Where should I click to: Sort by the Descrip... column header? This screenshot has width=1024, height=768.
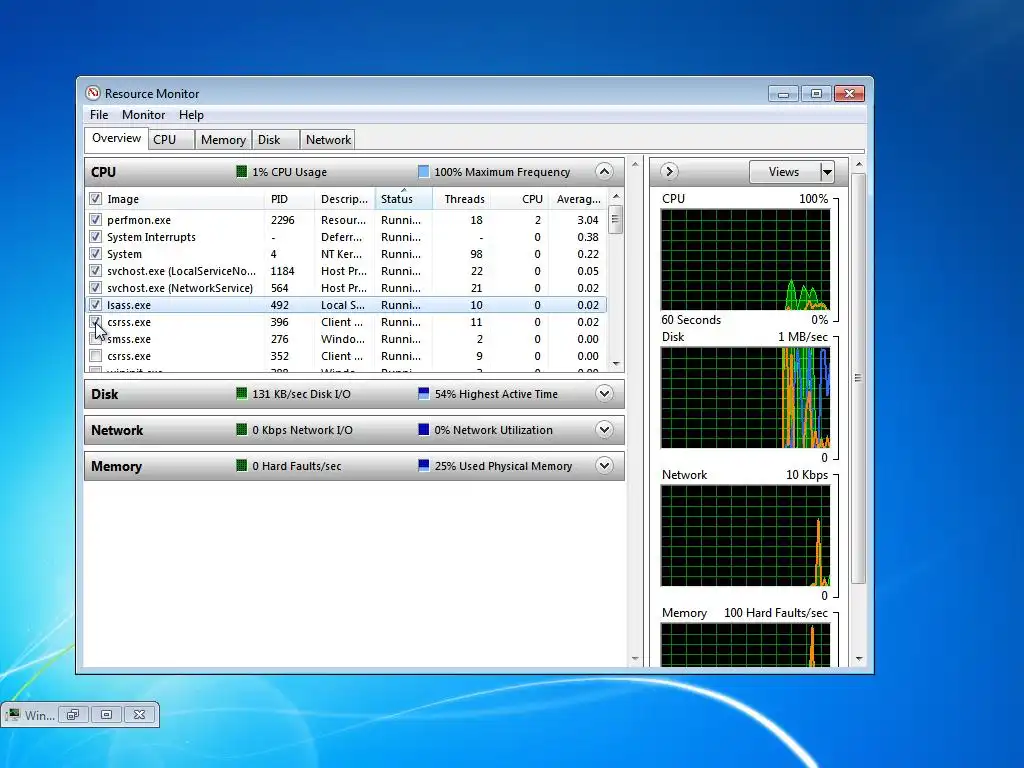(x=344, y=199)
